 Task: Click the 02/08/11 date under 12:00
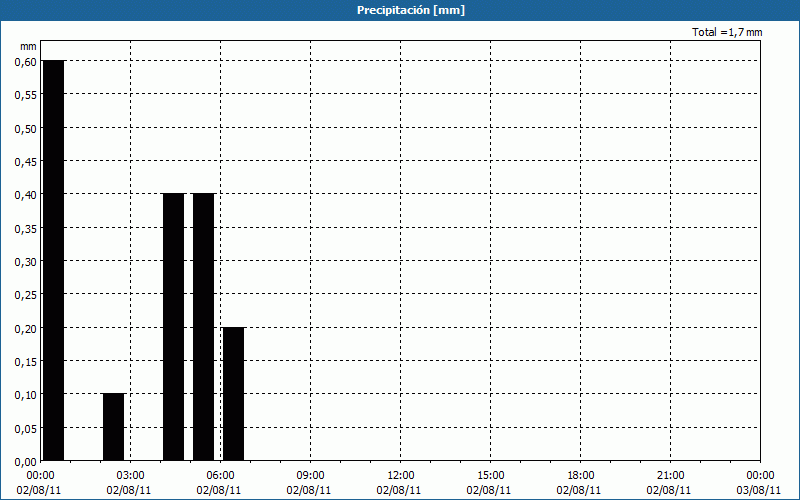click(x=398, y=490)
